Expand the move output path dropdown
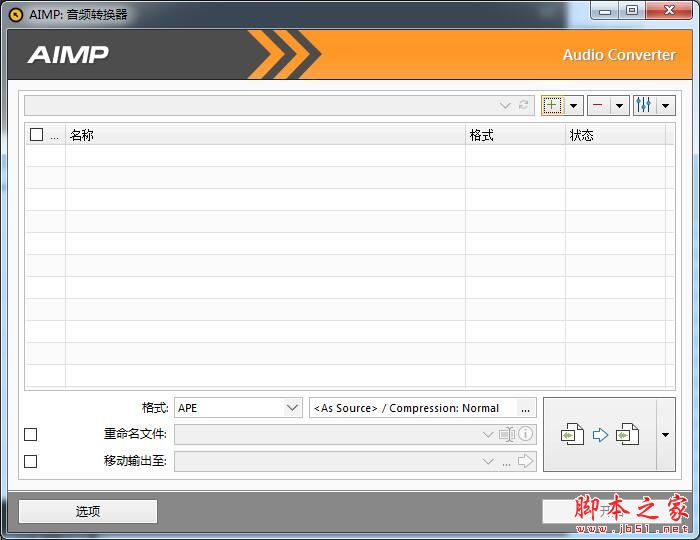Viewport: 700px width, 540px height. click(x=488, y=461)
